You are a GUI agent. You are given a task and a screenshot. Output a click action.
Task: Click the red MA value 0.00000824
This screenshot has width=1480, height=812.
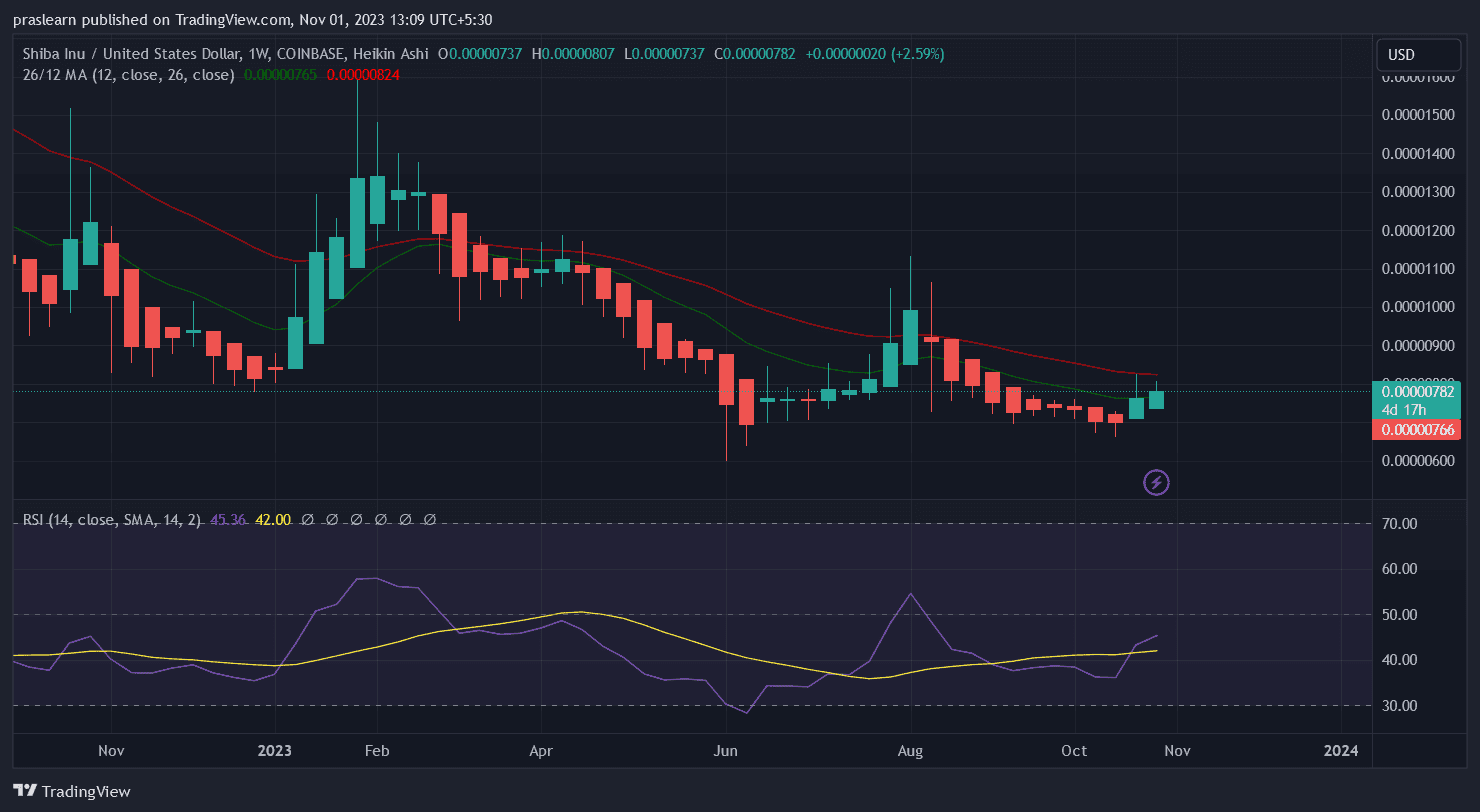point(363,75)
